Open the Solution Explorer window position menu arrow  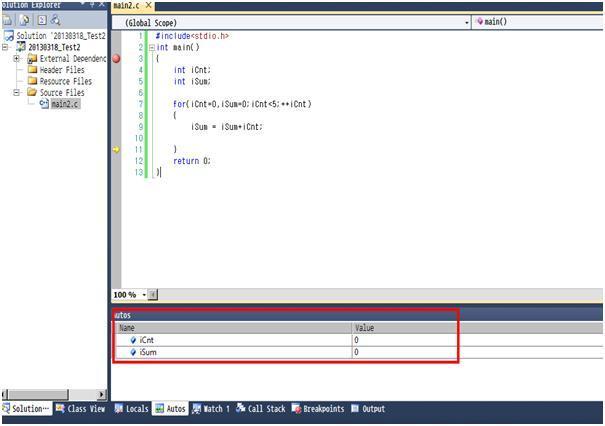[83, 4]
